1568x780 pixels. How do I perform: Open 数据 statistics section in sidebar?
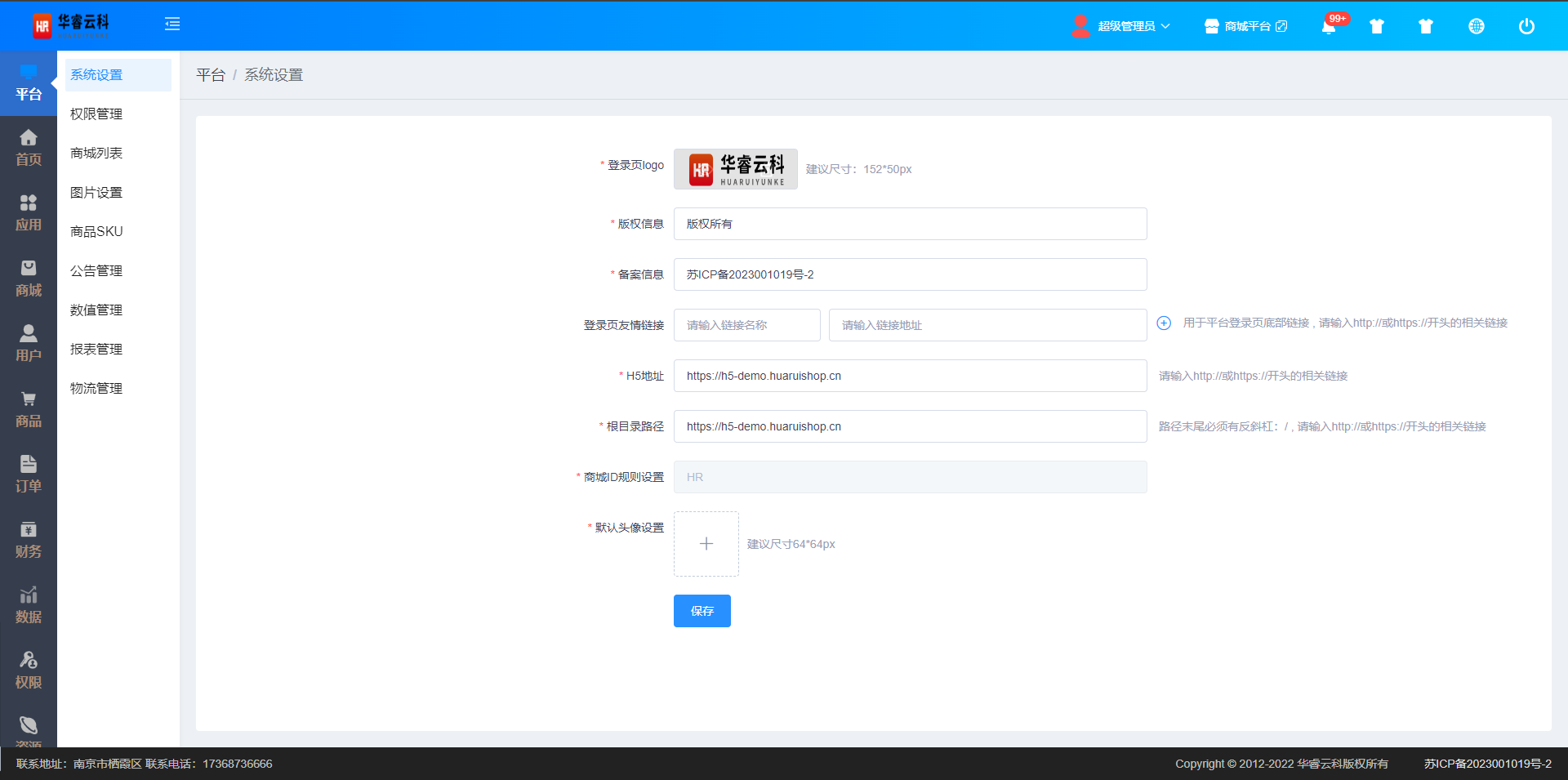[29, 605]
